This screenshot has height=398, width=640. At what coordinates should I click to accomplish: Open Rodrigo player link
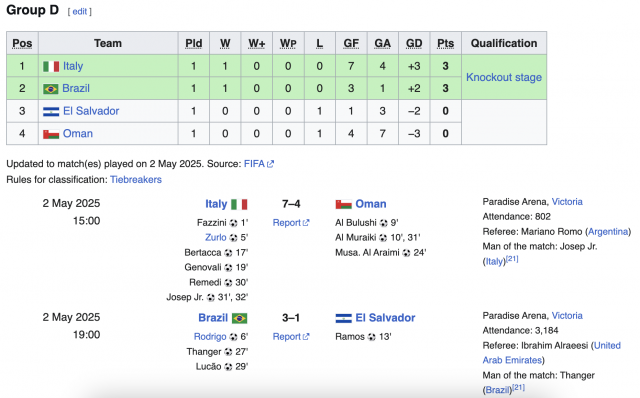[210, 337]
